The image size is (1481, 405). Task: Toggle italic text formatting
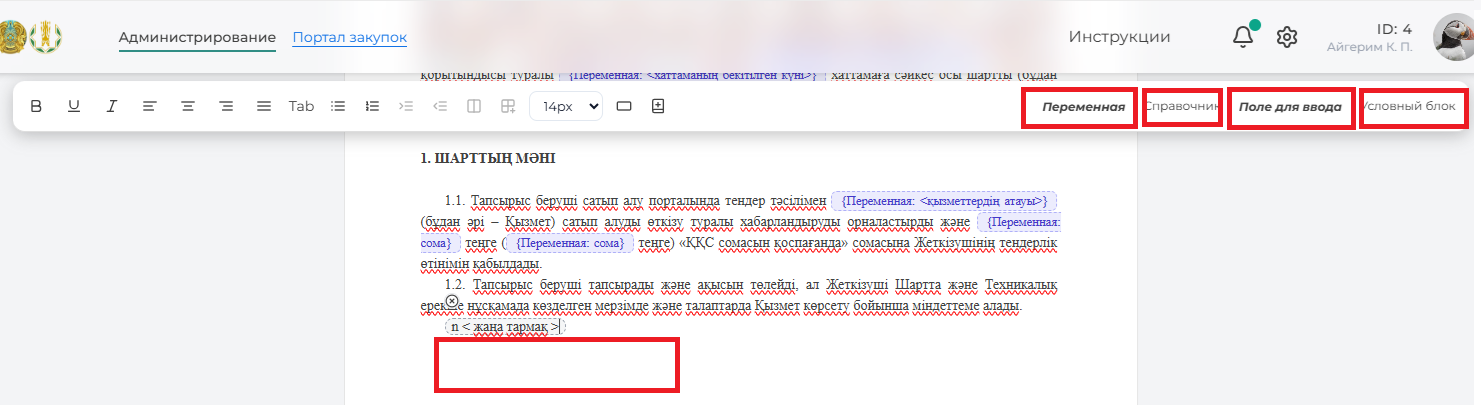[x=112, y=106]
